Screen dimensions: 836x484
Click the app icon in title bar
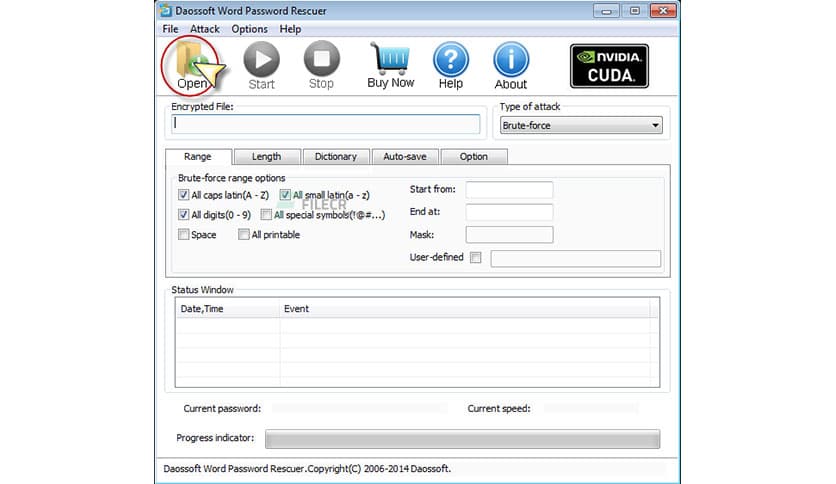(166, 11)
